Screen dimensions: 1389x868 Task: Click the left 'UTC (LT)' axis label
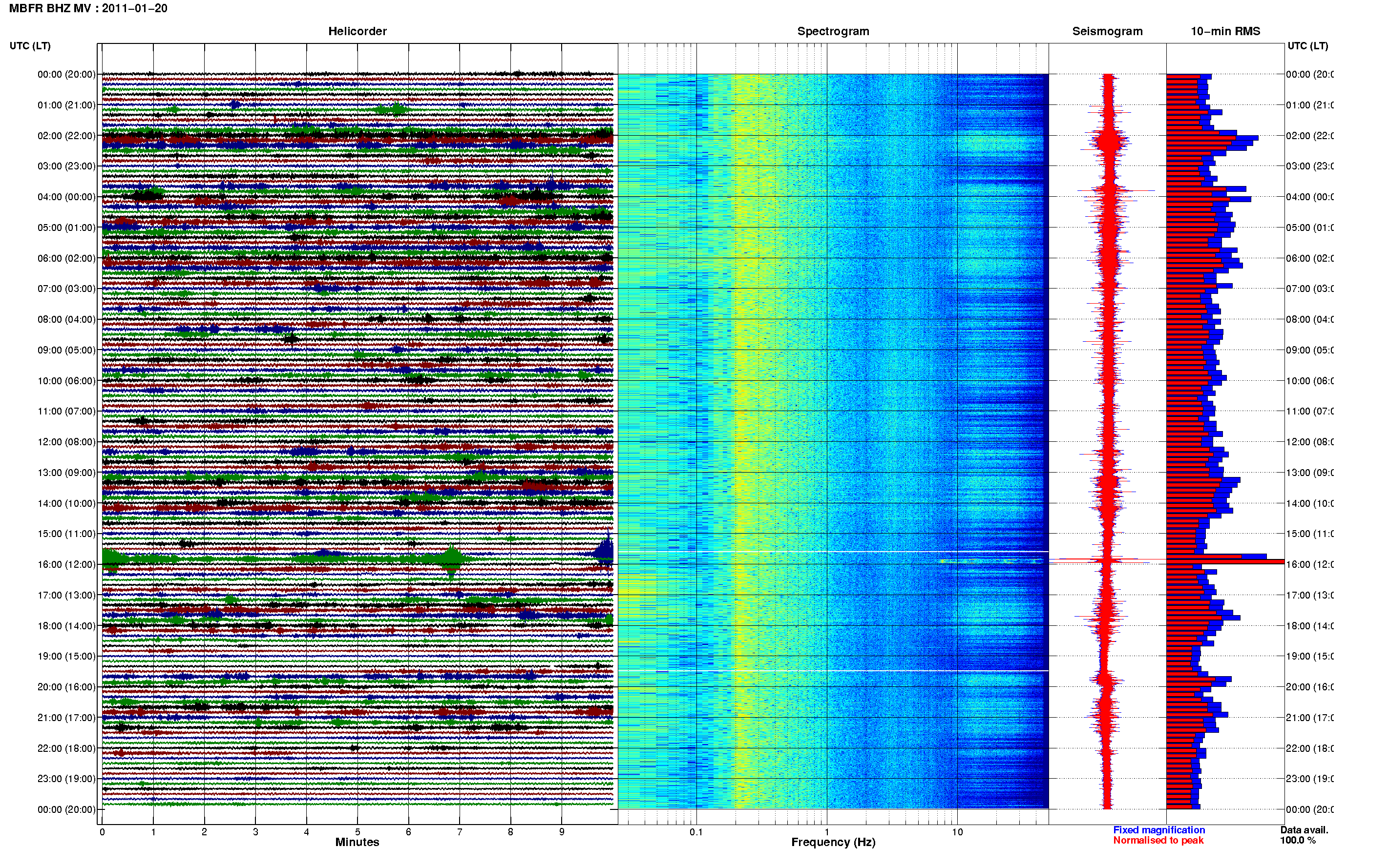pyautogui.click(x=30, y=45)
